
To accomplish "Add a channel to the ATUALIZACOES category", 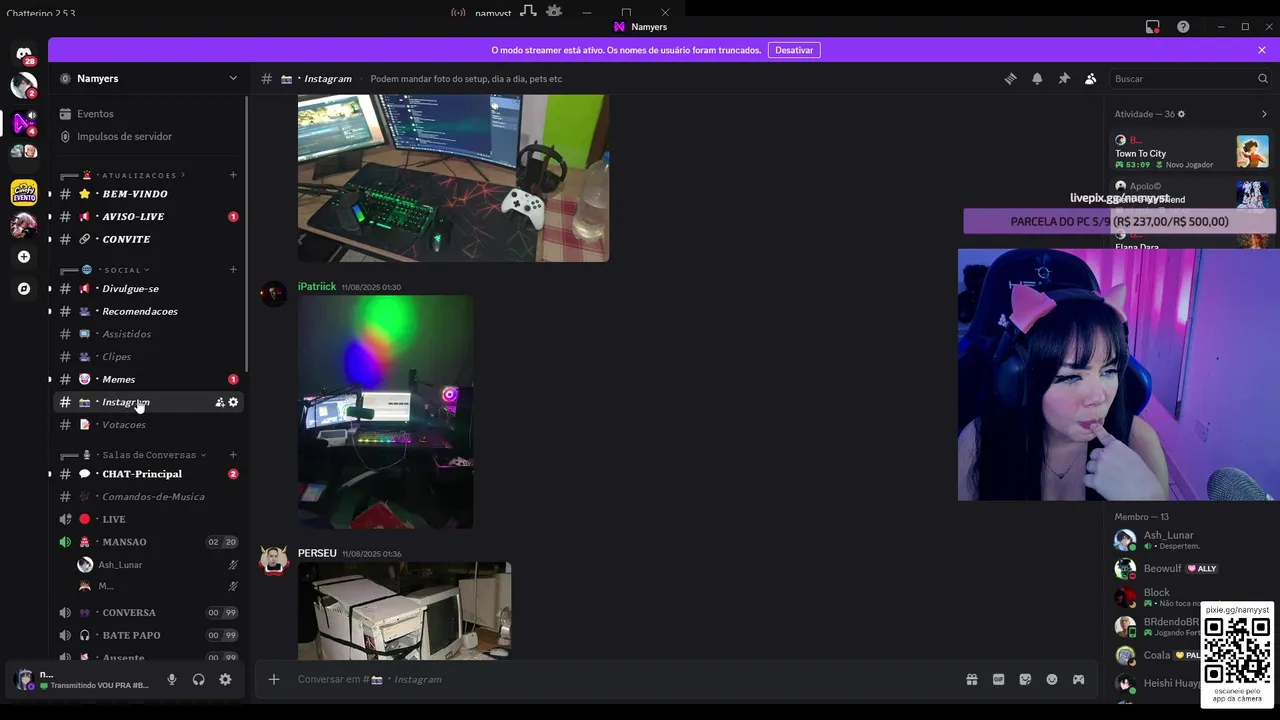I will 233,175.
